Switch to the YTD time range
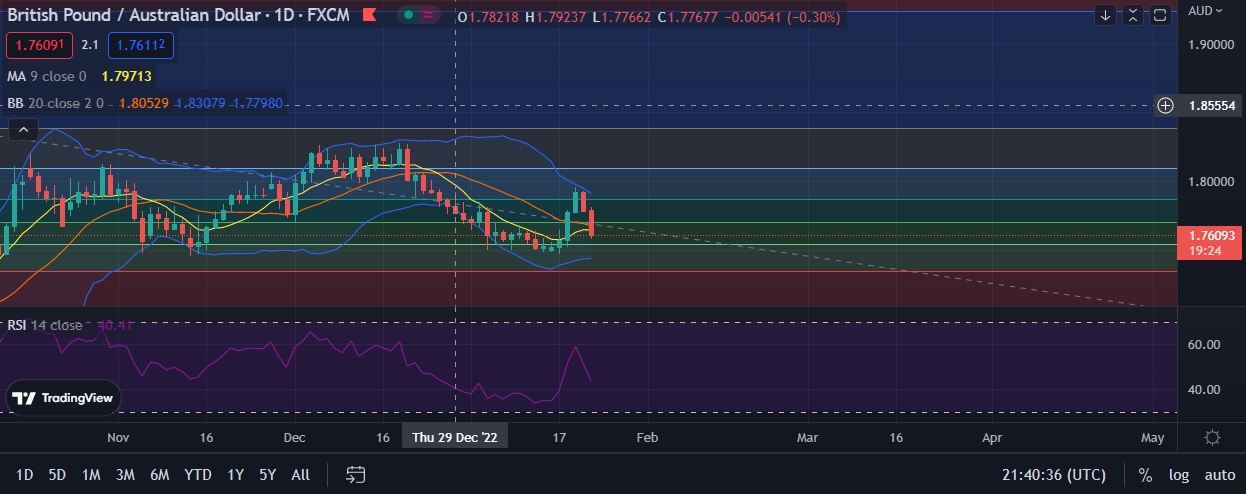The height and width of the screenshot is (494, 1246). click(x=198, y=475)
